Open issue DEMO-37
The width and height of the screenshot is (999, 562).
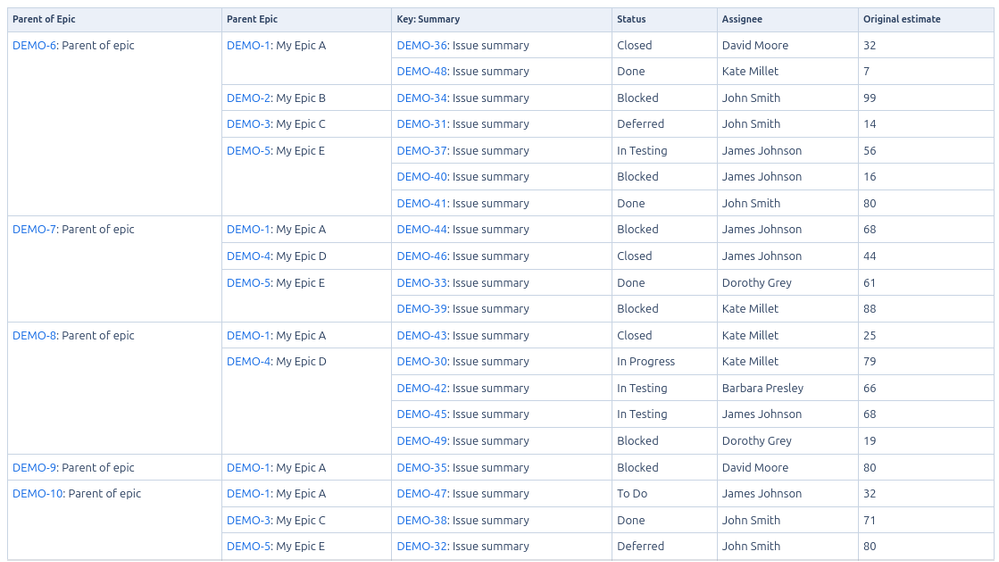click(x=422, y=151)
